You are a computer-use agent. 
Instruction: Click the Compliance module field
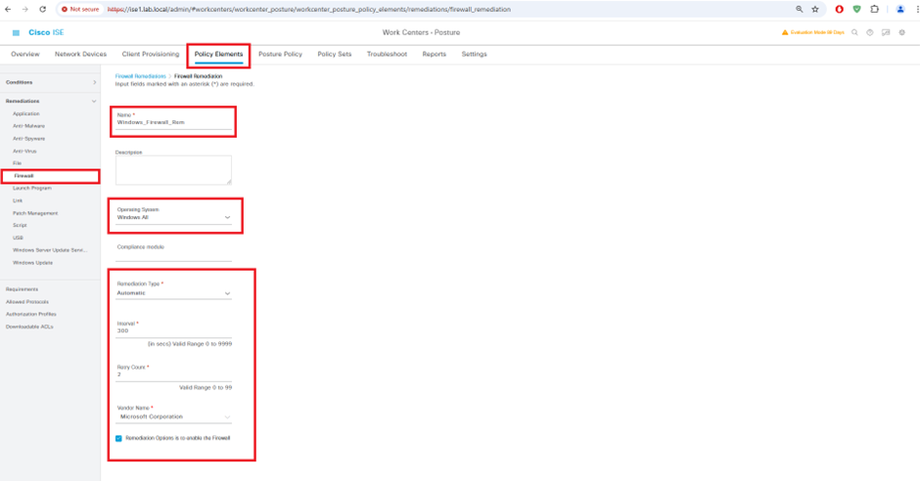click(x=174, y=256)
